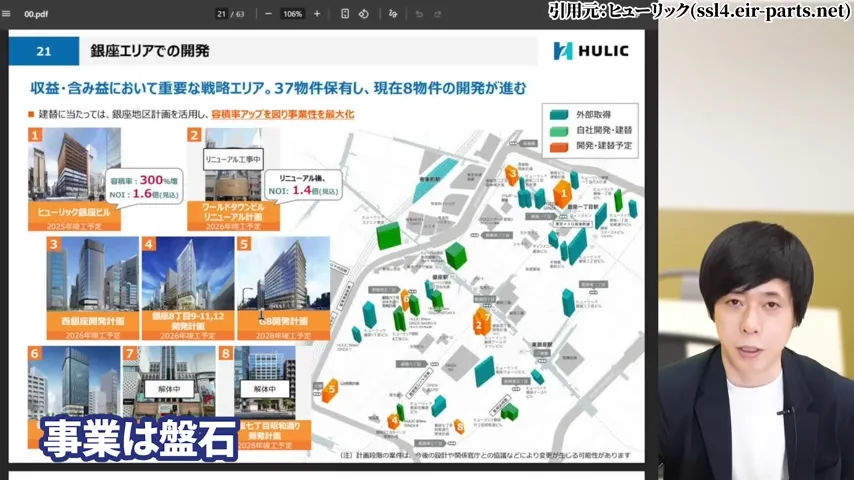Image resolution: width=854 pixels, height=480 pixels.
Task: Click the HULIC logo on the slide
Action: 591,51
